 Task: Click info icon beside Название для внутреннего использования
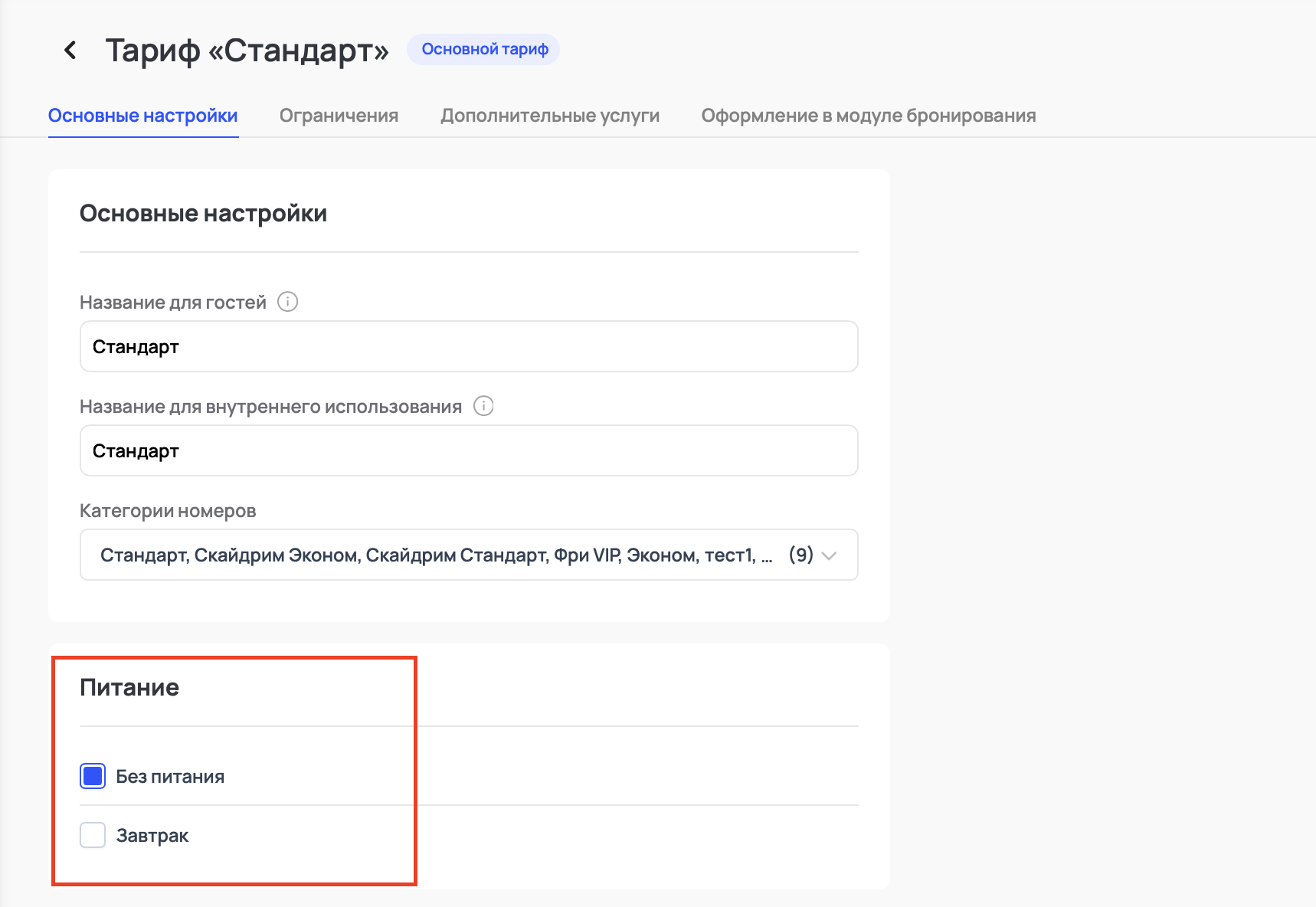click(483, 406)
